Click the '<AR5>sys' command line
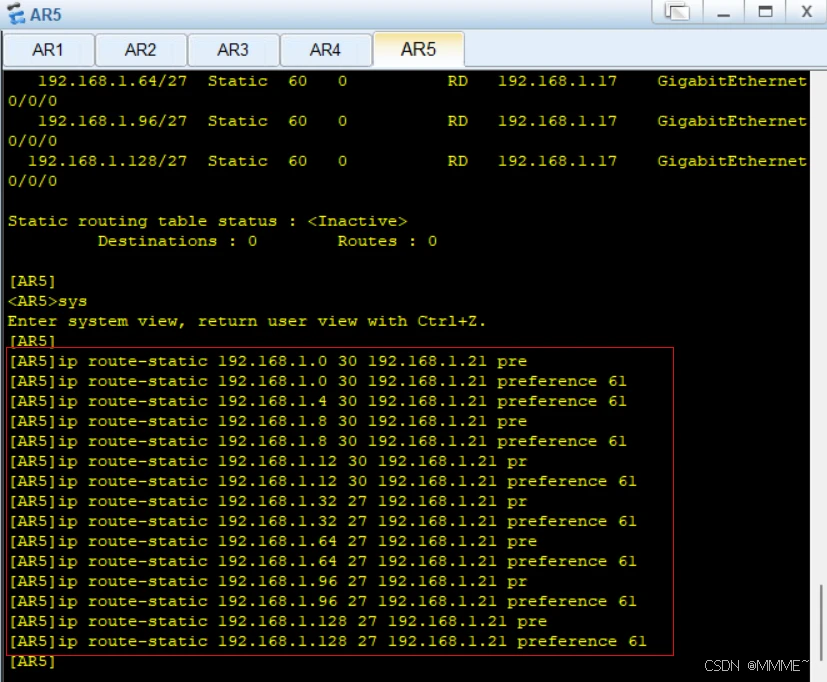 click(x=47, y=301)
